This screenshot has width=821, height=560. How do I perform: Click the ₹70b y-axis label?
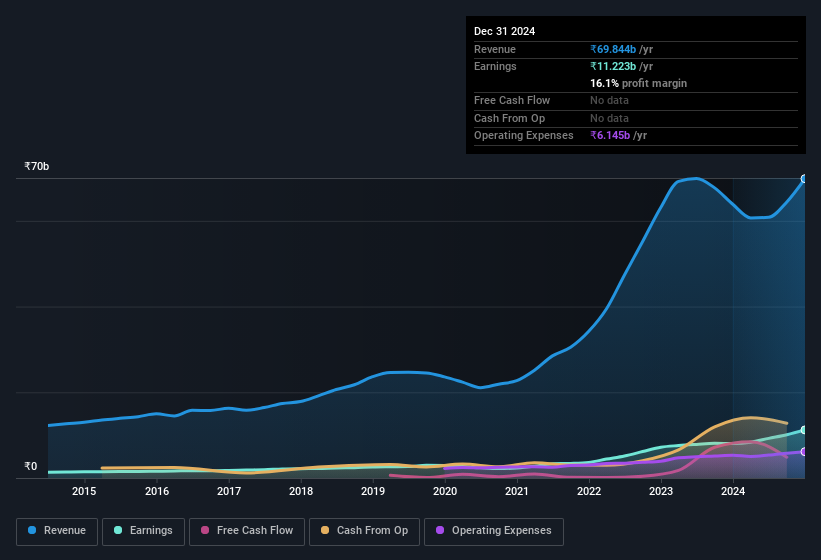click(x=37, y=166)
